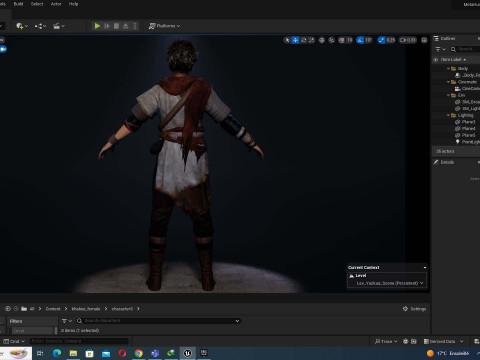Collapse the Lighting folder
Image resolution: width=480 pixels, height=360 pixels.
coord(448,115)
